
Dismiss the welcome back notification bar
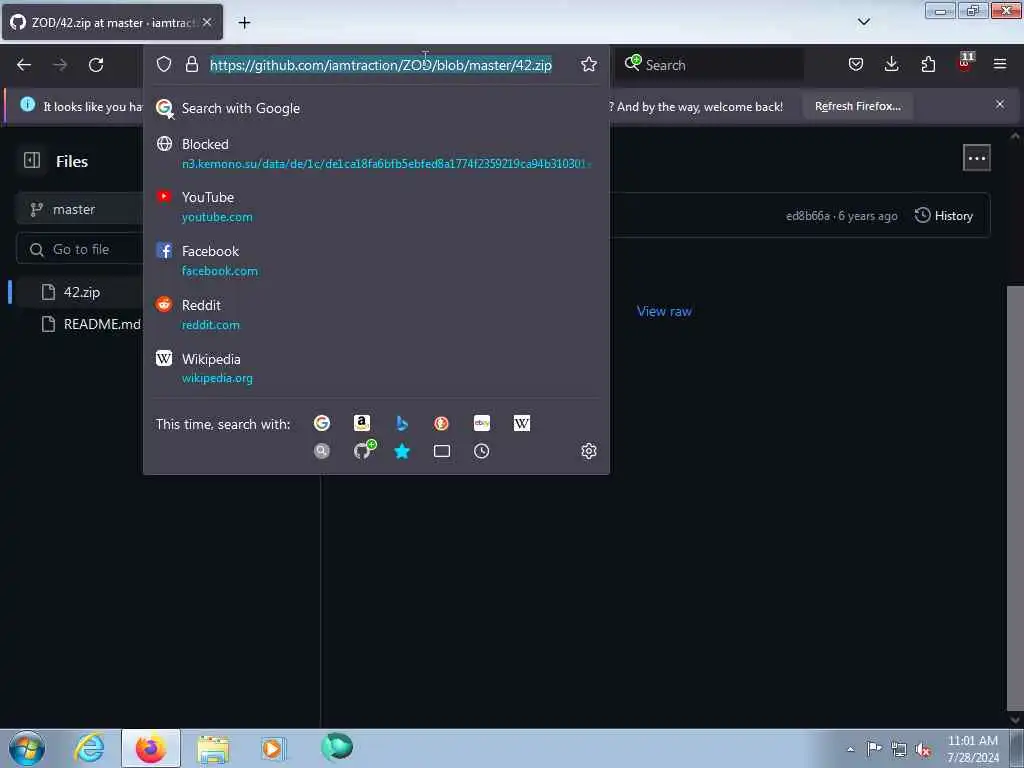click(x=999, y=104)
